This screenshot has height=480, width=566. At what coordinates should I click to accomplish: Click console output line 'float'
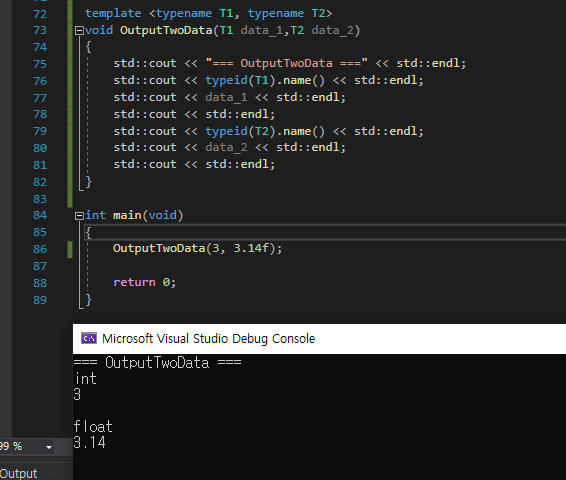pos(93,427)
